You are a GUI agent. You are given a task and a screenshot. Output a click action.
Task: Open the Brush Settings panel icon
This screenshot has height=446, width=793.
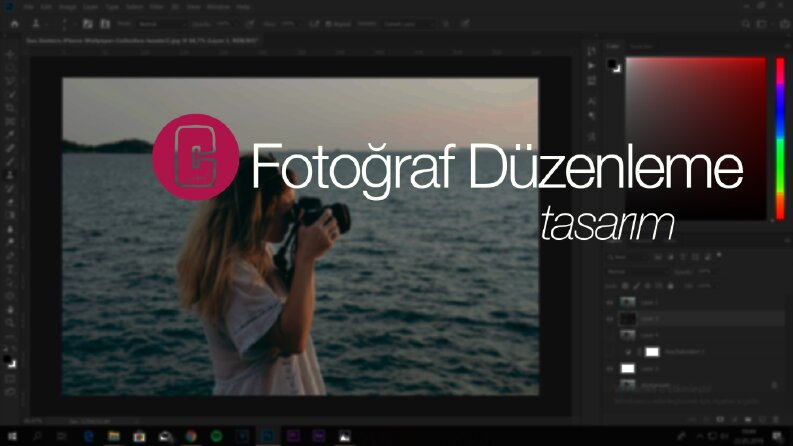point(87,24)
